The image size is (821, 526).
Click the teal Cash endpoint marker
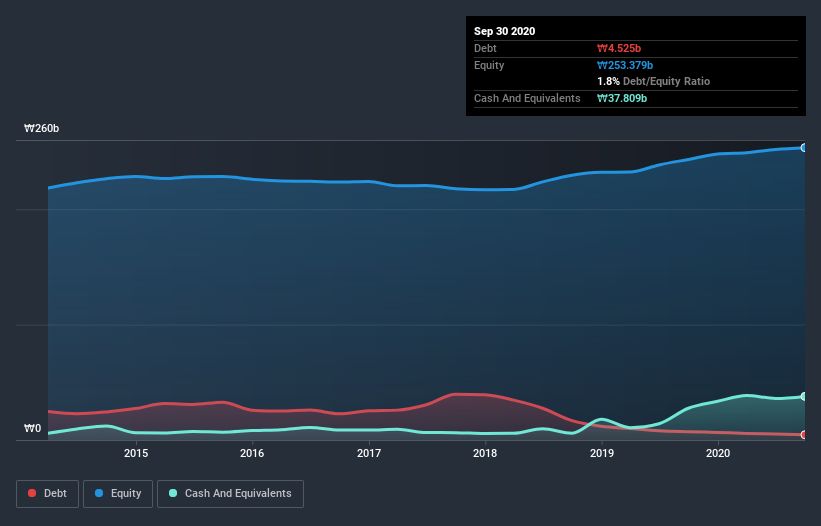point(804,397)
